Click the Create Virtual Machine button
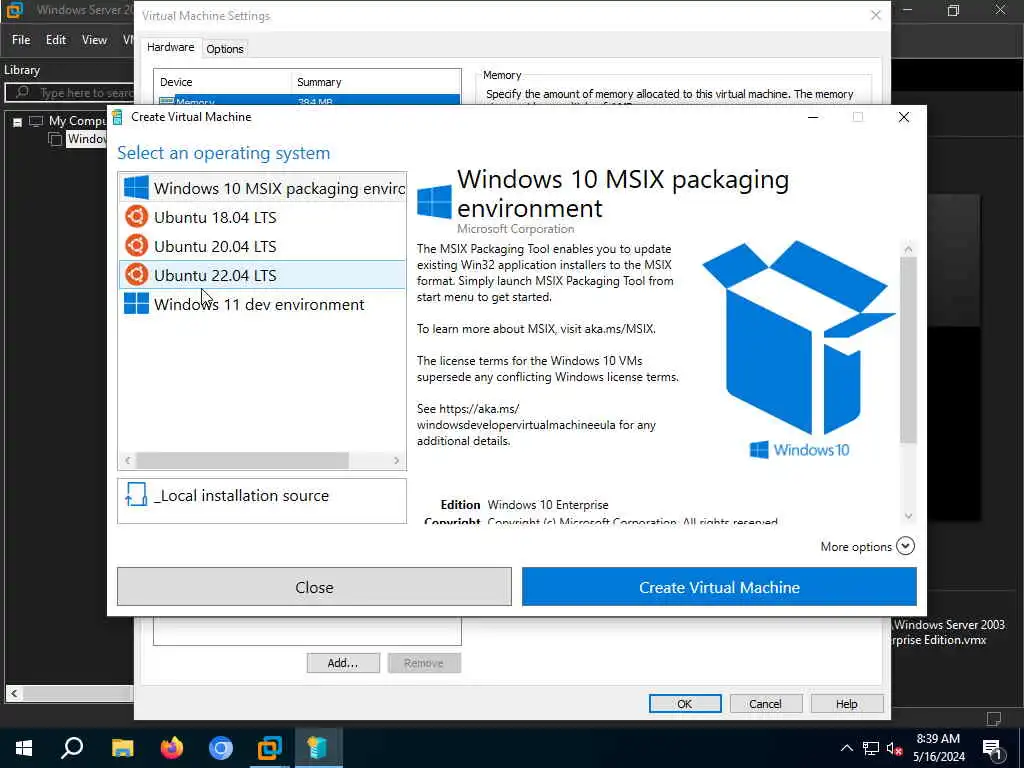Screen dimensions: 1024x768 [719, 586]
